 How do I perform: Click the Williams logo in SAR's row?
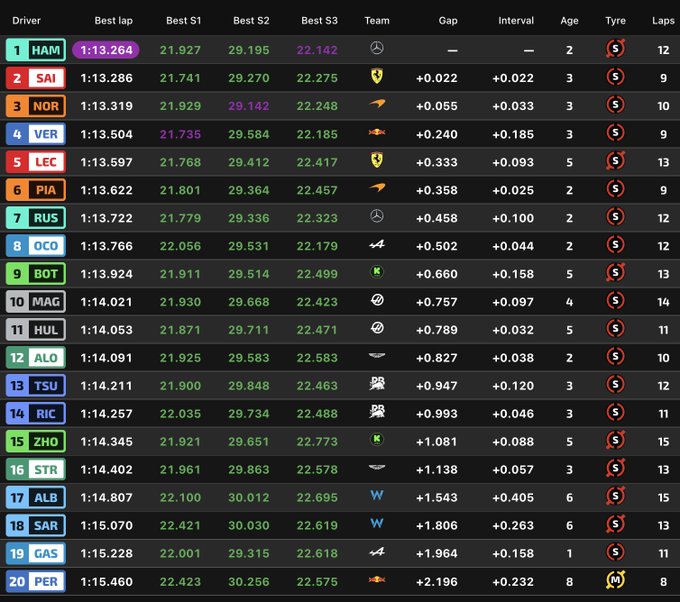tap(377, 523)
